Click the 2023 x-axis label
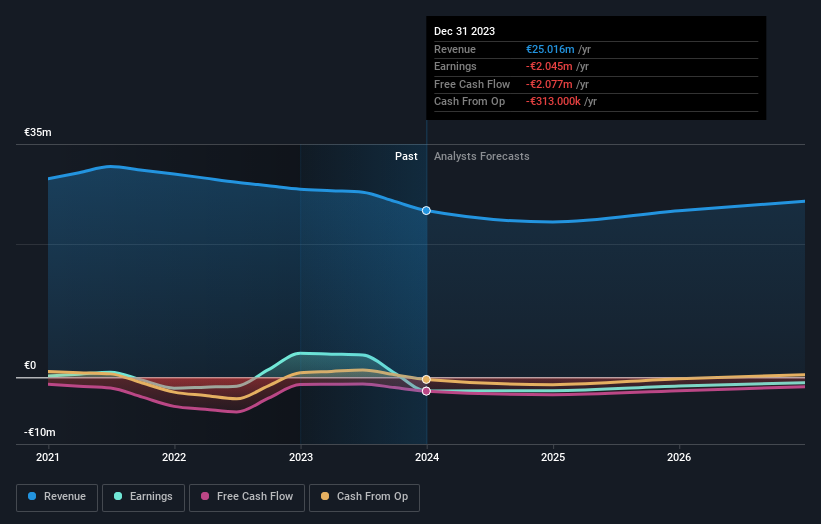The image size is (821, 524). (301, 457)
